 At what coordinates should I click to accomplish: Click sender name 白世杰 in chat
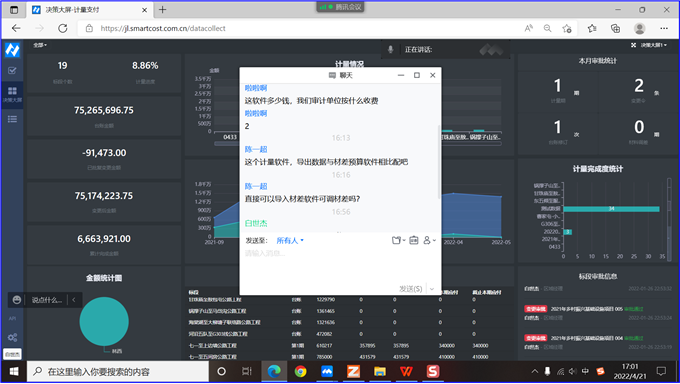pos(256,223)
